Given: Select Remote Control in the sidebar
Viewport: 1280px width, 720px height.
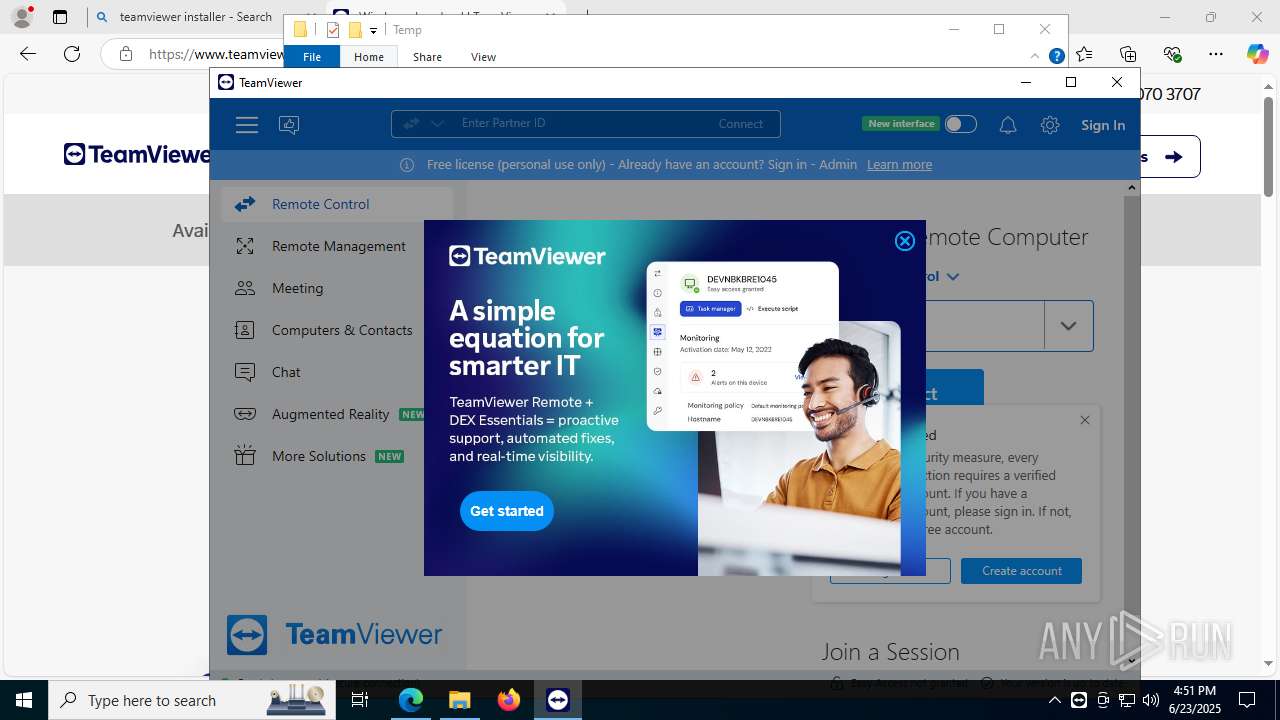Looking at the screenshot, I should 337,204.
